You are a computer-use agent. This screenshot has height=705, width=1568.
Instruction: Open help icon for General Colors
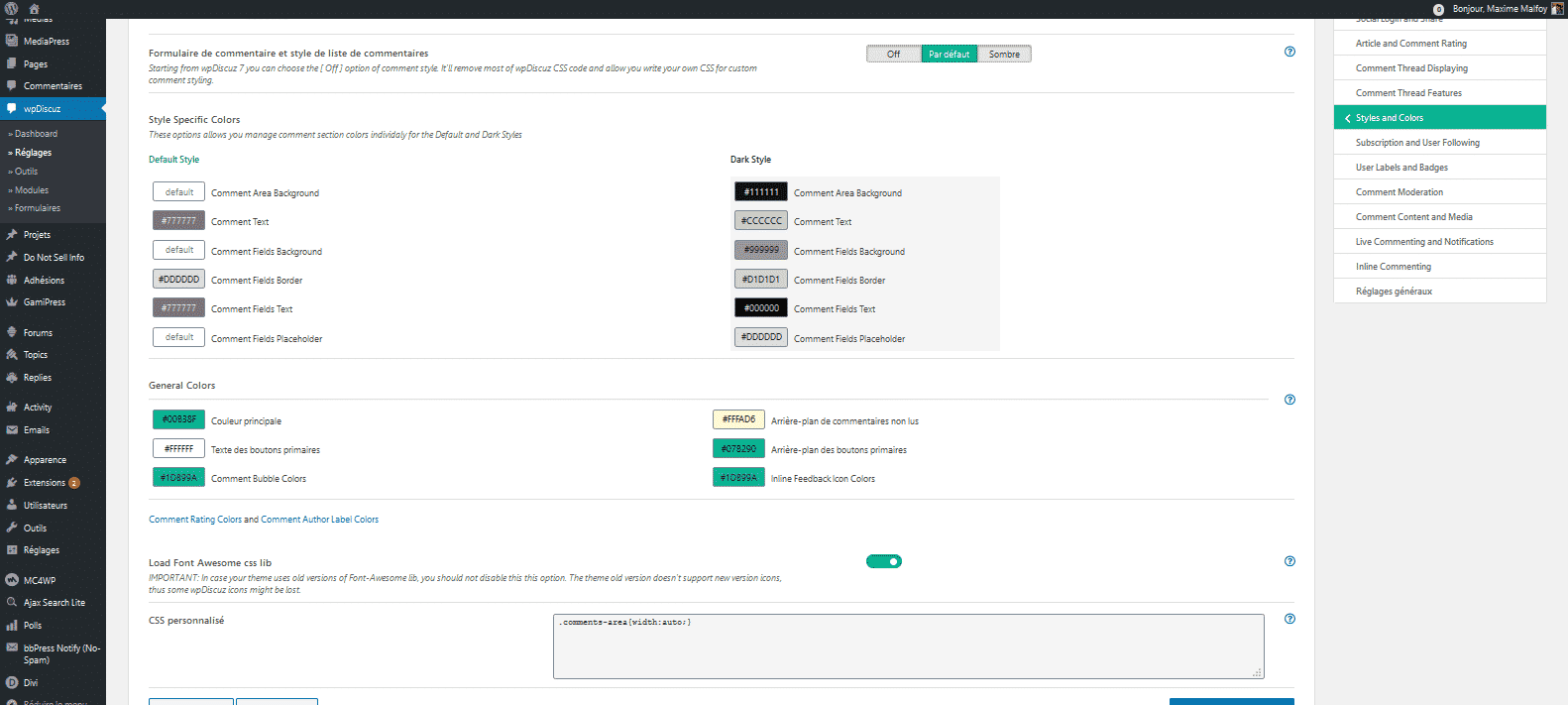click(1289, 400)
